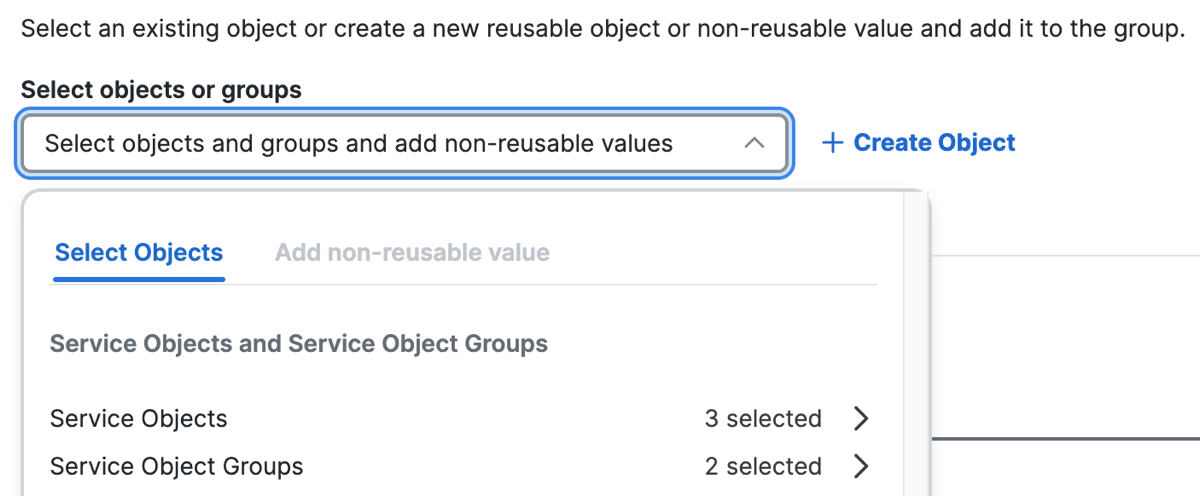The image size is (1200, 496).
Task: Switch to the Select Objects tab
Action: click(x=139, y=253)
